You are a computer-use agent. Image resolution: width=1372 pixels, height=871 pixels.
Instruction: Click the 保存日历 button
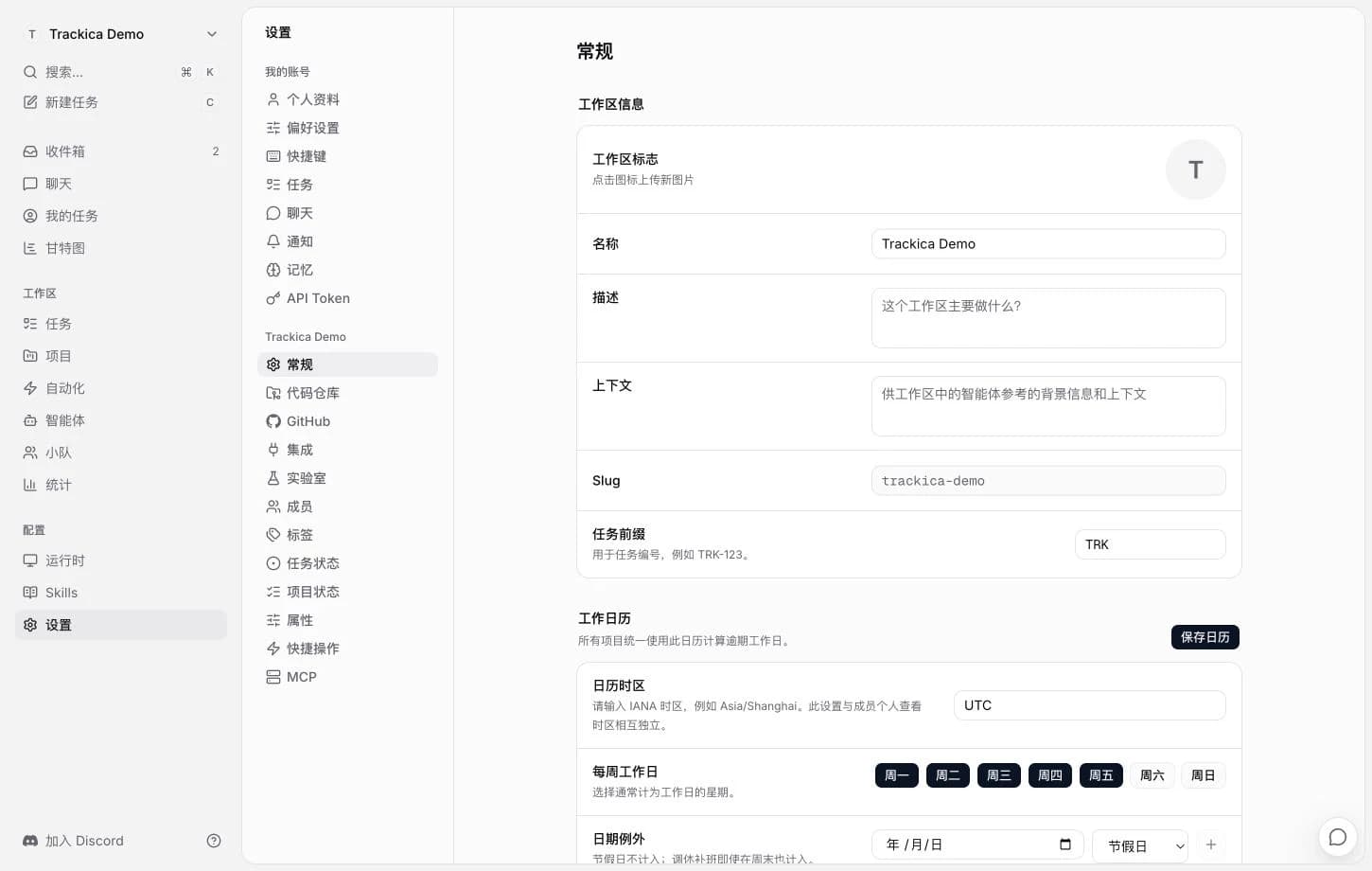coord(1205,637)
